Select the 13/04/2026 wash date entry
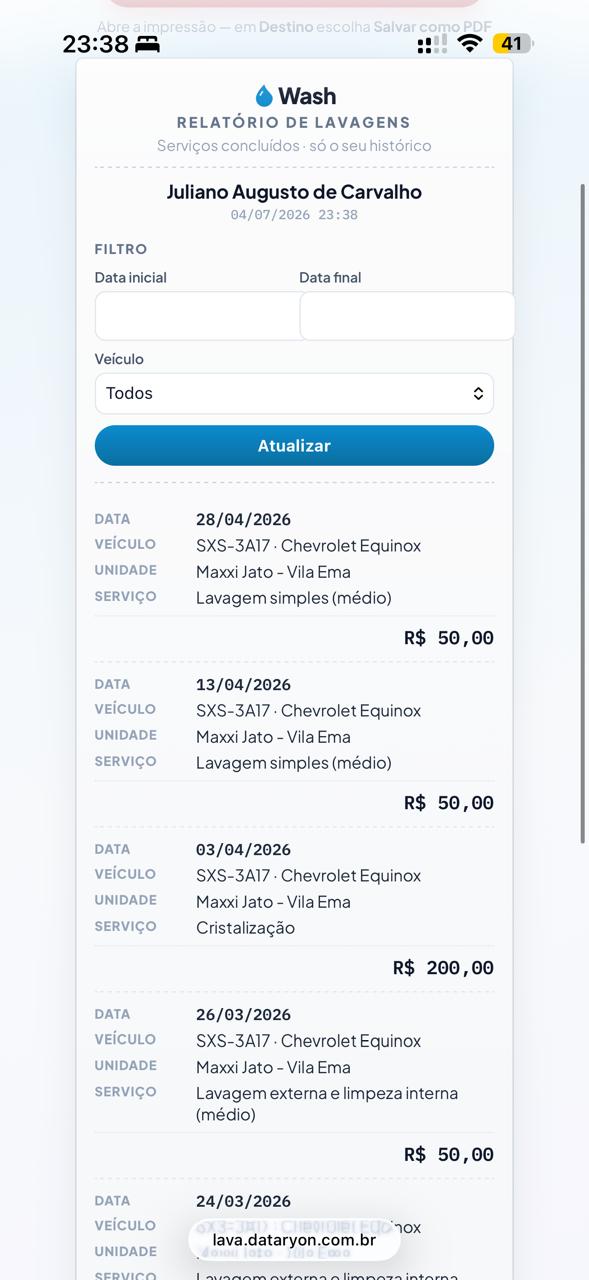 (x=243, y=684)
